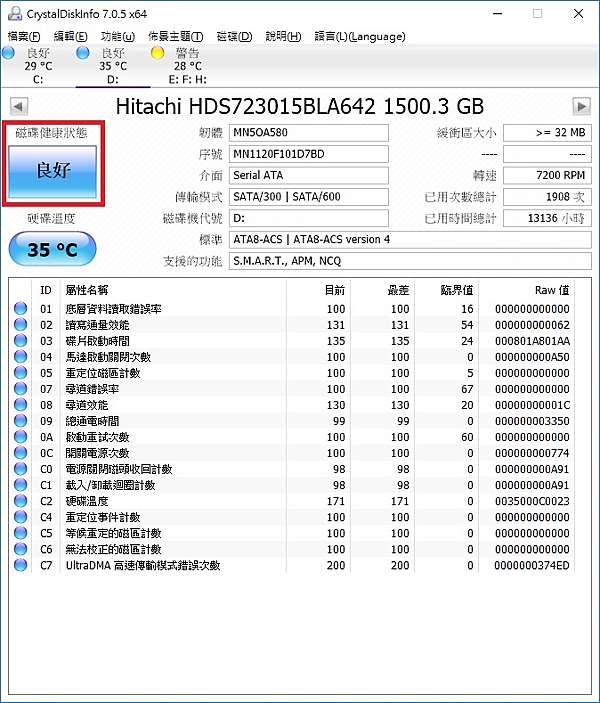Click the 1908 次 power on count field
Screen dimensions: 600x703
547,197
